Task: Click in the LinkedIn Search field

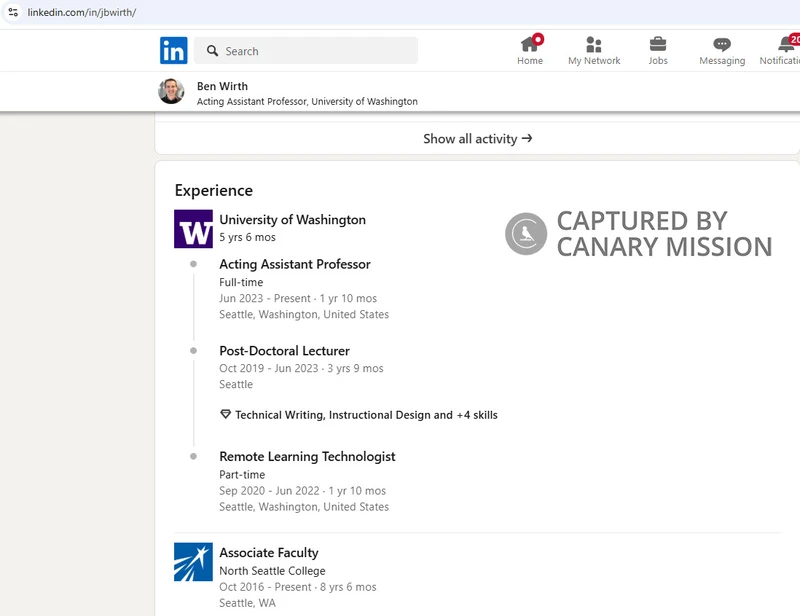Action: [306, 51]
